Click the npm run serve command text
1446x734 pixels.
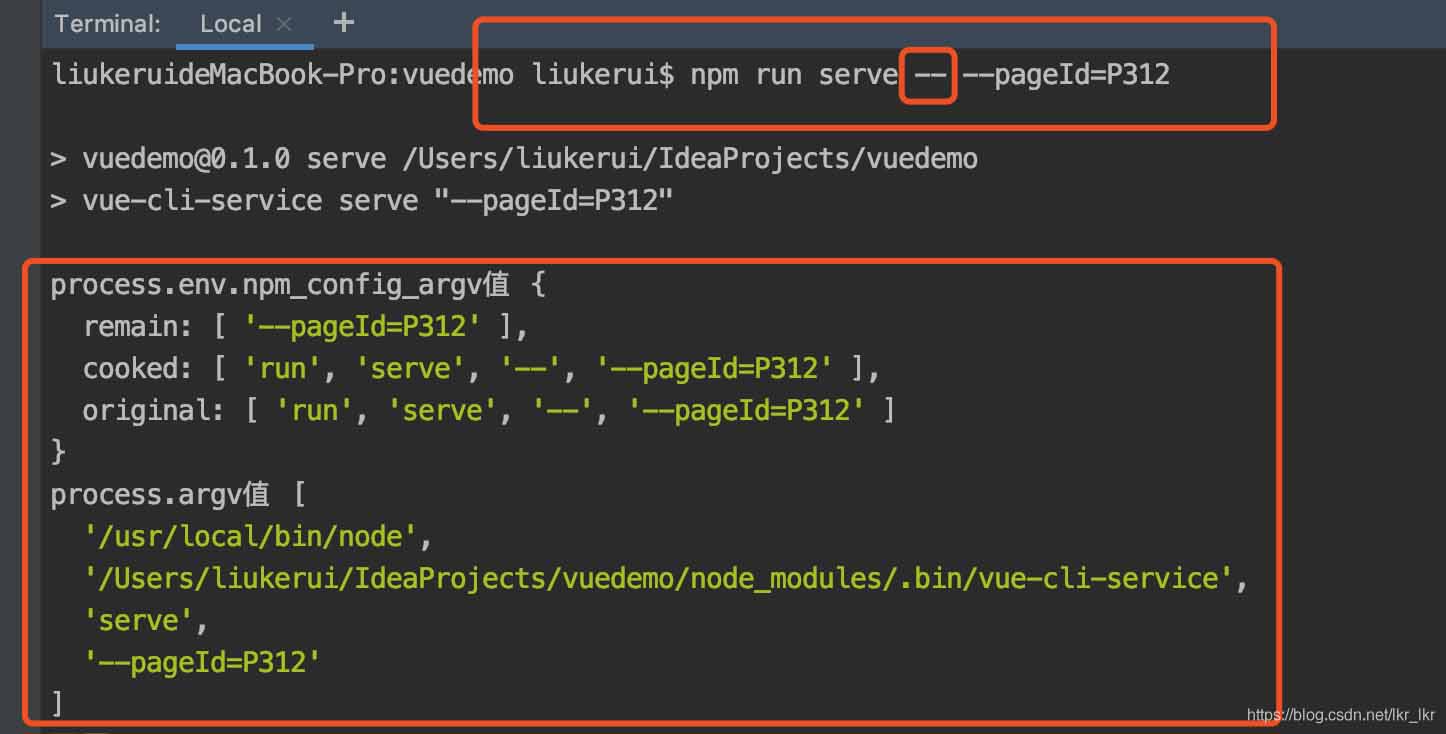pos(793,75)
